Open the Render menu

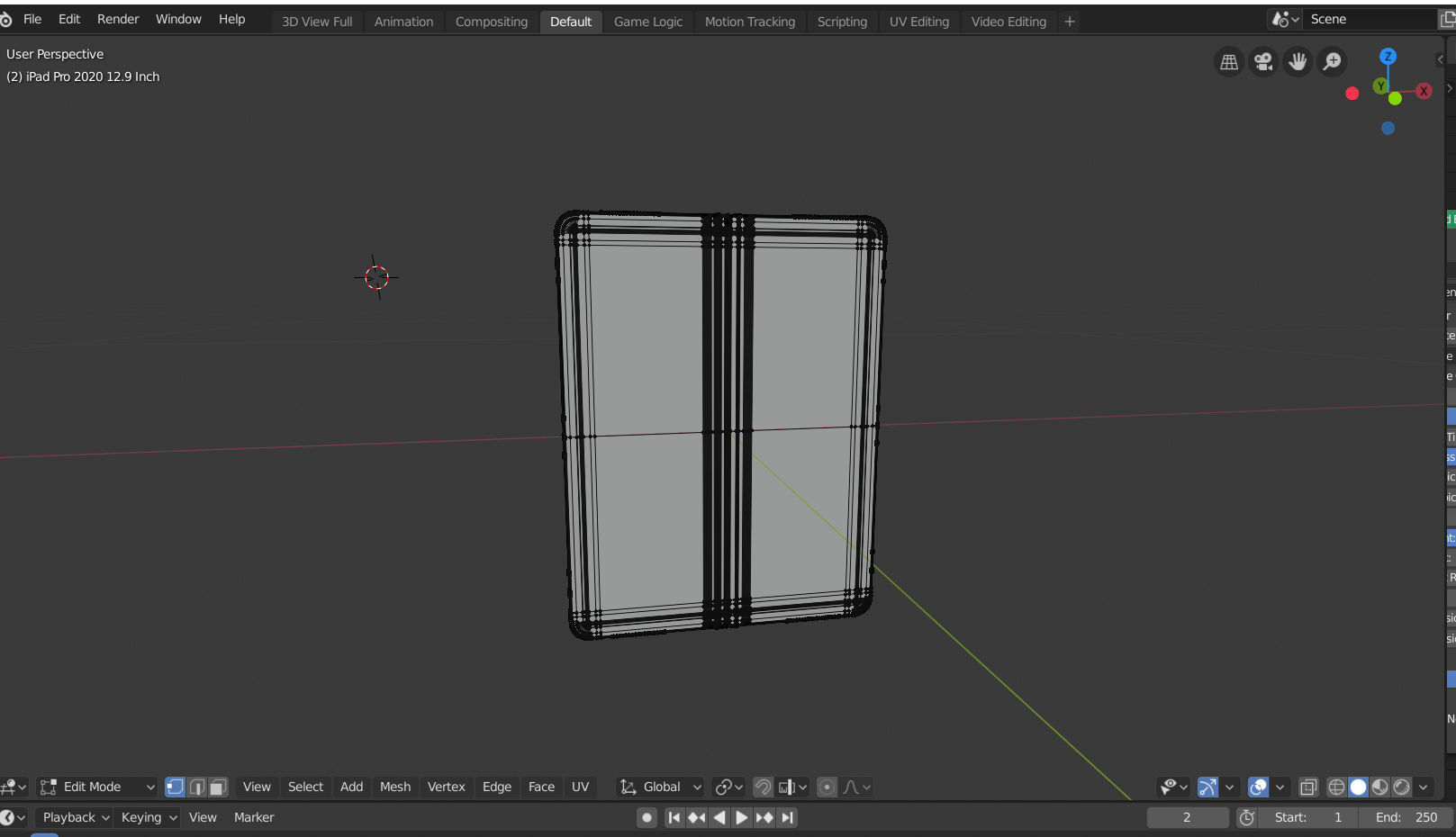pos(118,19)
